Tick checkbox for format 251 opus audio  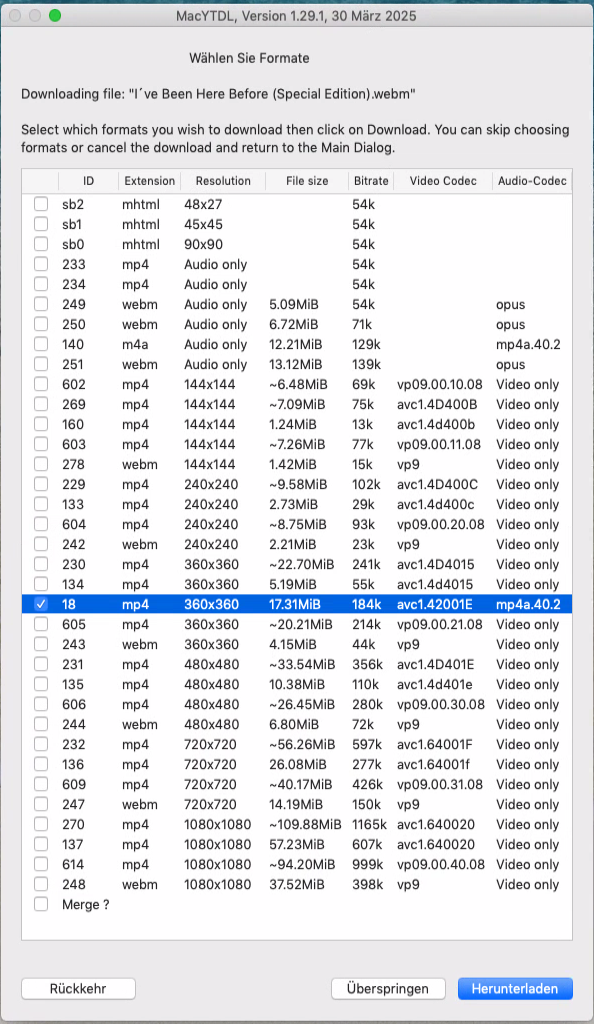point(41,364)
